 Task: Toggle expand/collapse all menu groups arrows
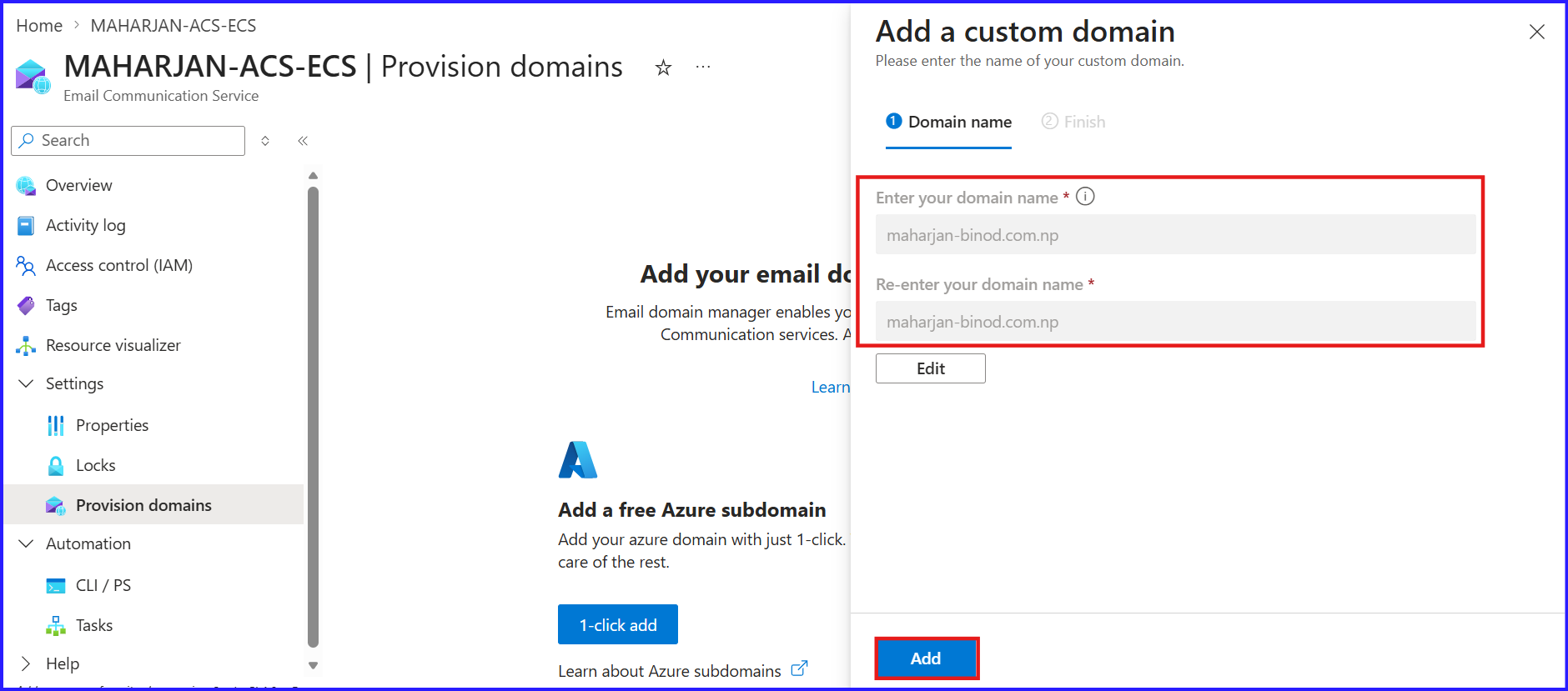(265, 141)
